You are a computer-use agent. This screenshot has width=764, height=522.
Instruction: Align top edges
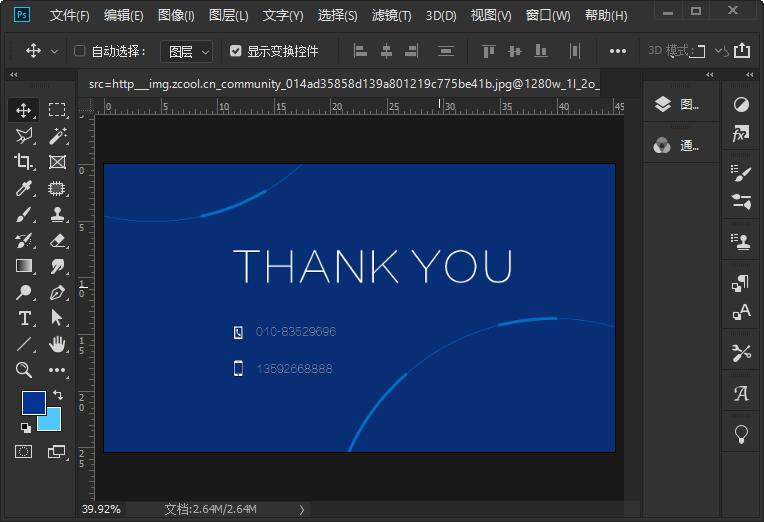point(489,51)
